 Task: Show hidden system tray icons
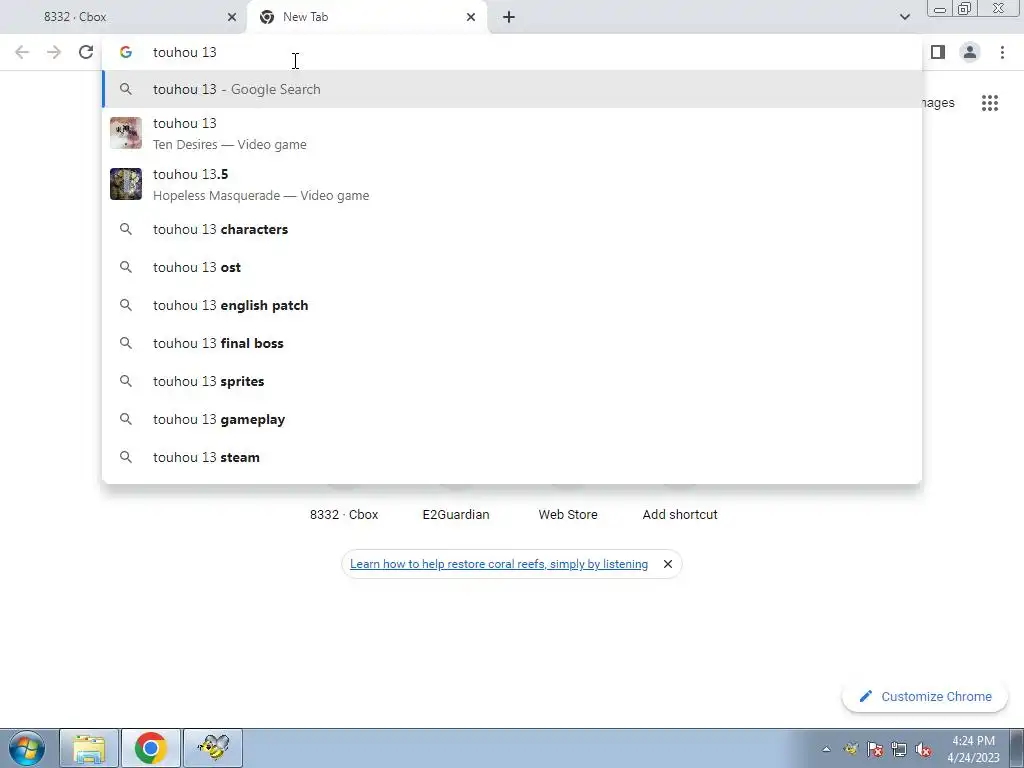pos(826,749)
